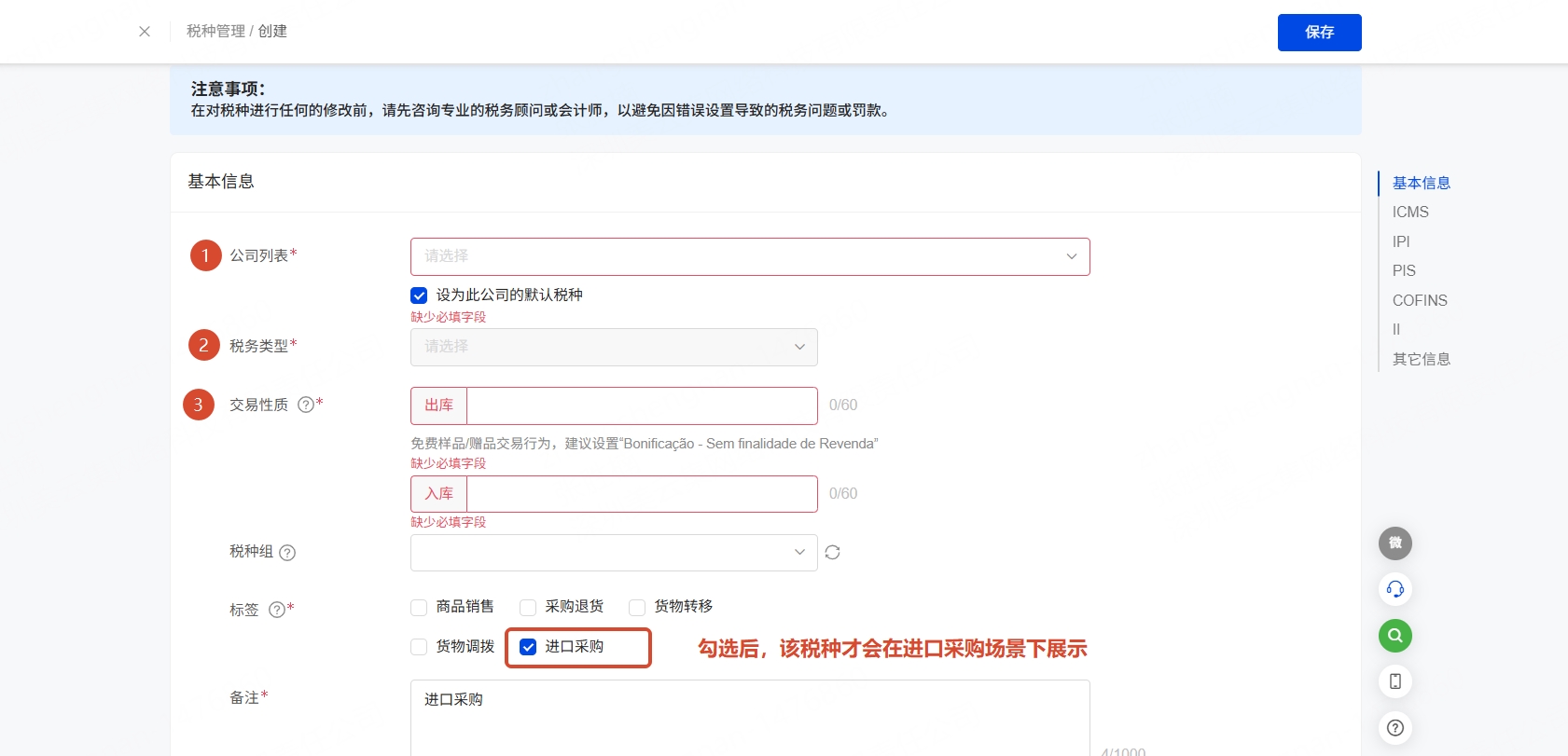1568x756 pixels.
Task: Jump to PIS section in side nav
Action: pos(1404,271)
